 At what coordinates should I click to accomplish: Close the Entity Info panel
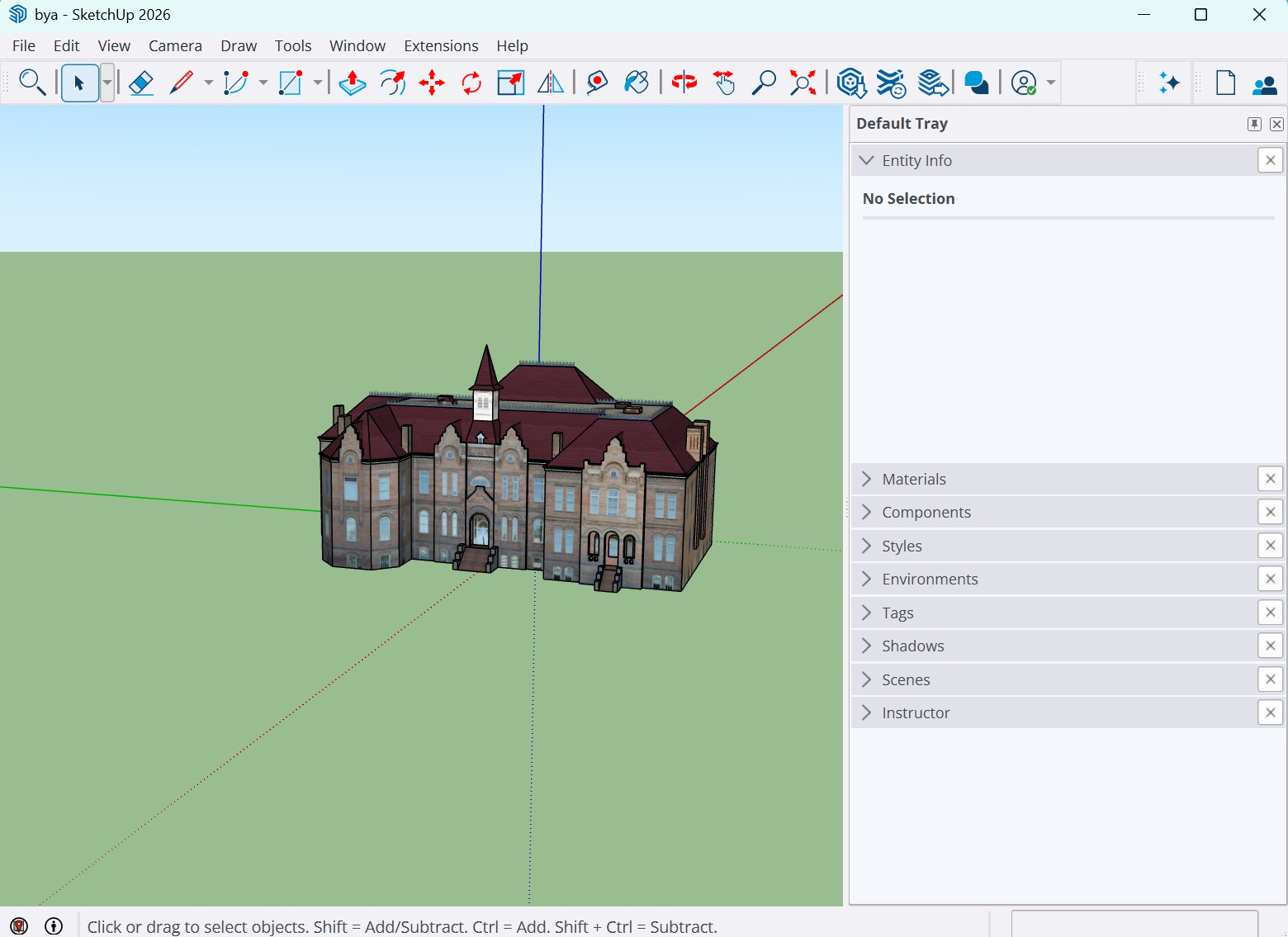coord(1271,160)
